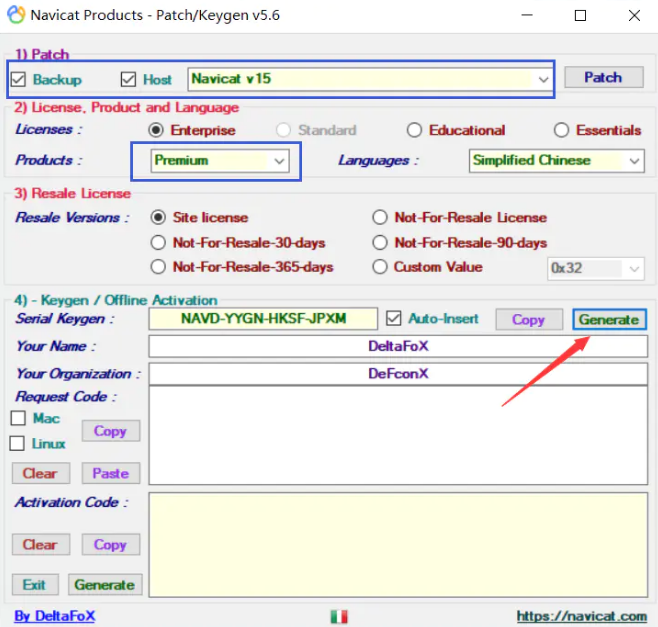Minimize the Patch/Keygen window
Image resolution: width=658 pixels, height=627 pixels.
(x=527, y=16)
